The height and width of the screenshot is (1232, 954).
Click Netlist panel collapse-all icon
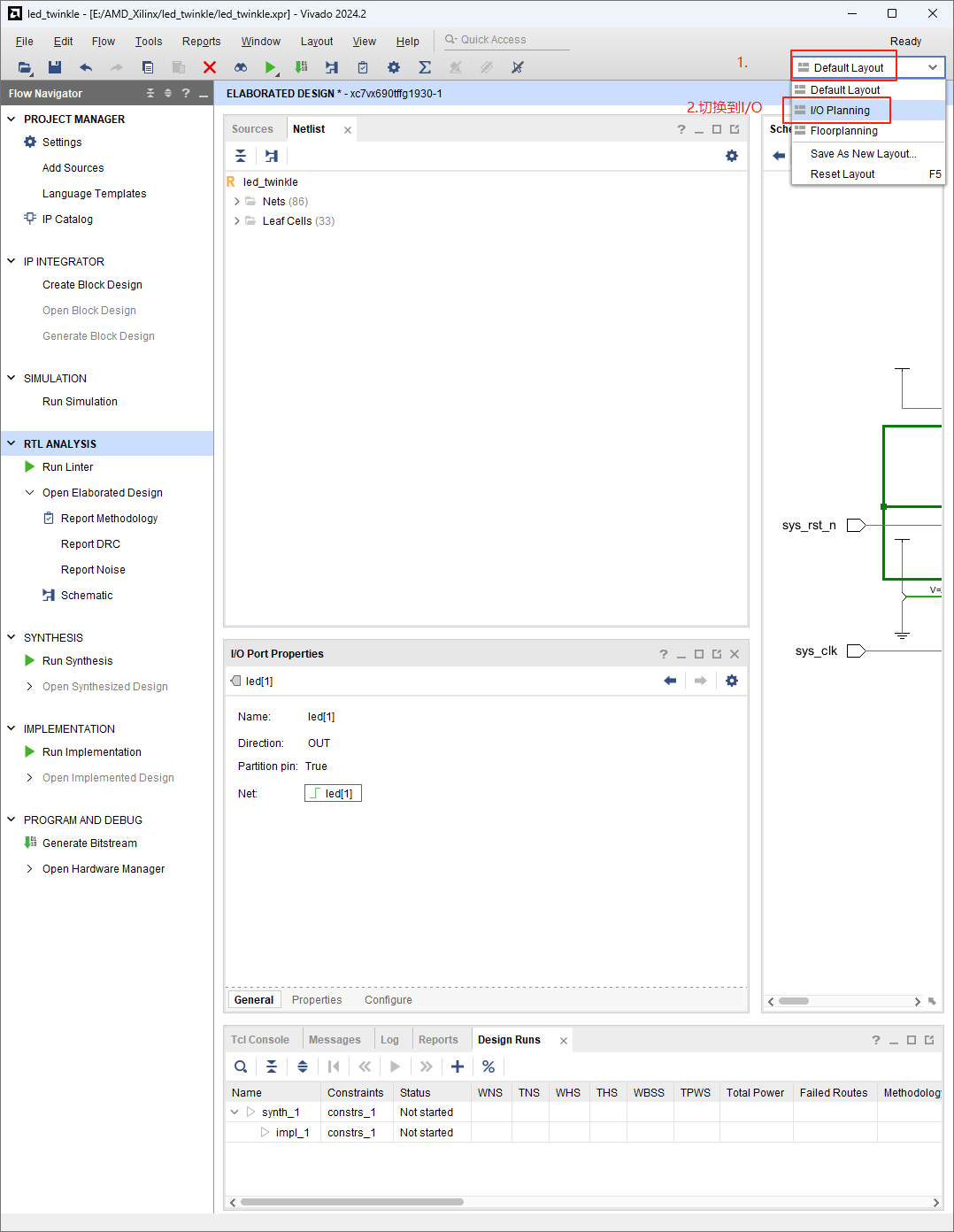[241, 156]
